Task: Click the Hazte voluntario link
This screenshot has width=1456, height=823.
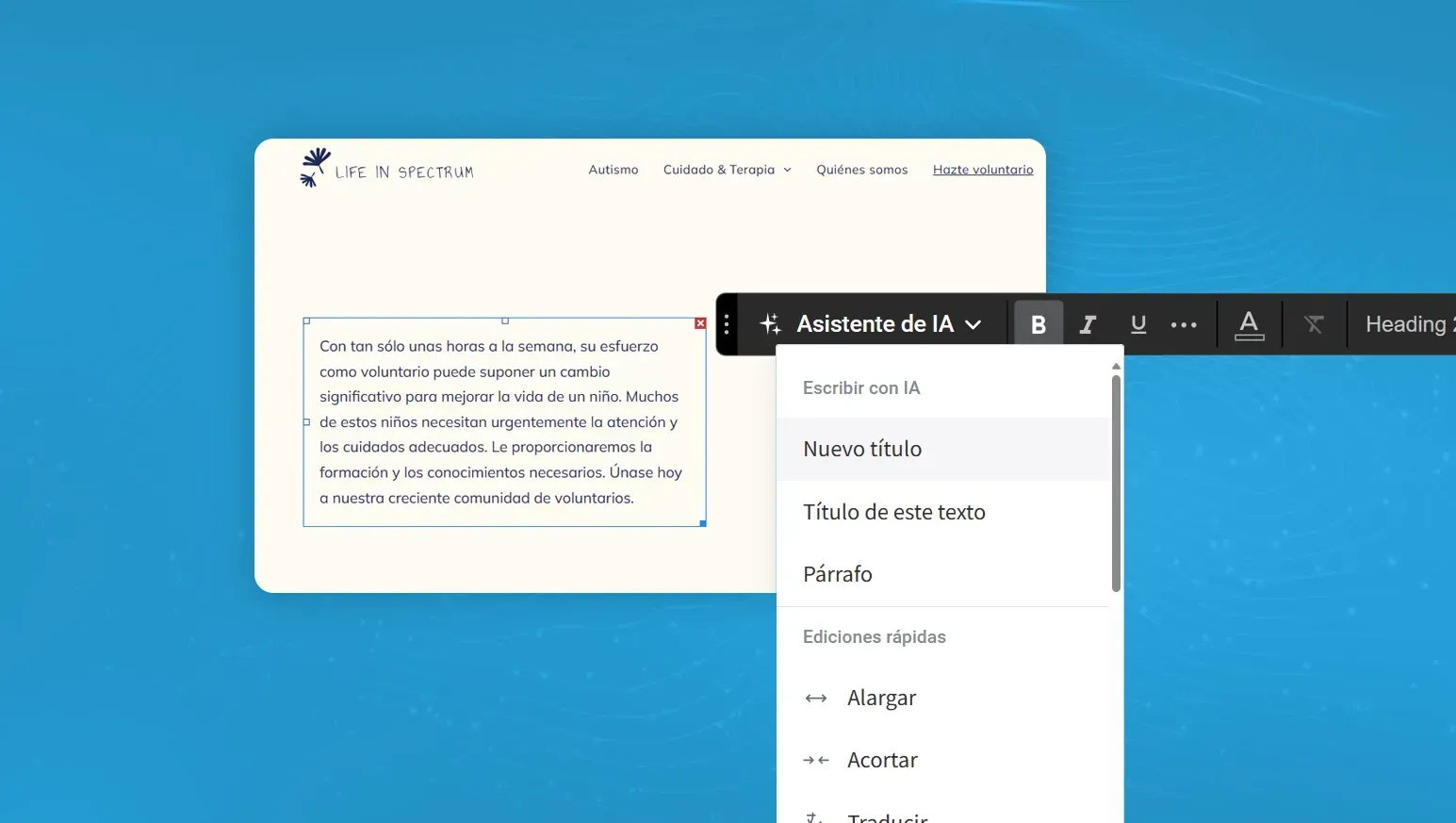Action: (983, 170)
